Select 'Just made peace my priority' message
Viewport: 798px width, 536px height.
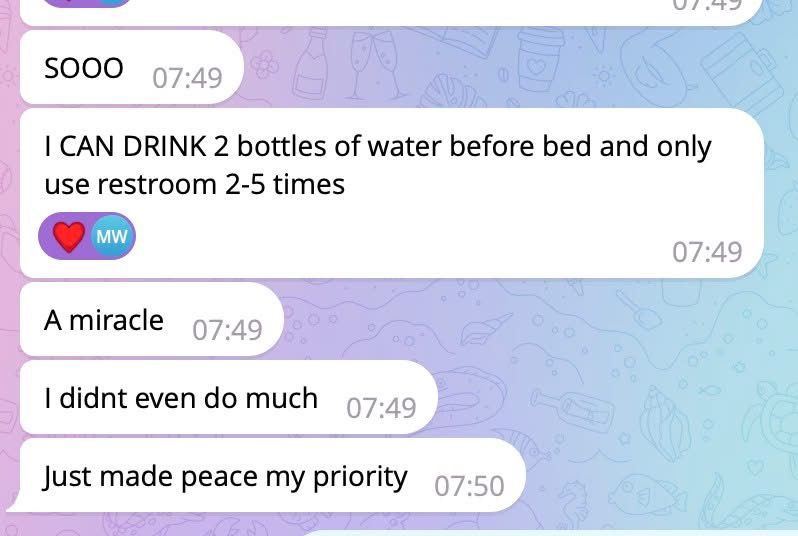pos(270,475)
